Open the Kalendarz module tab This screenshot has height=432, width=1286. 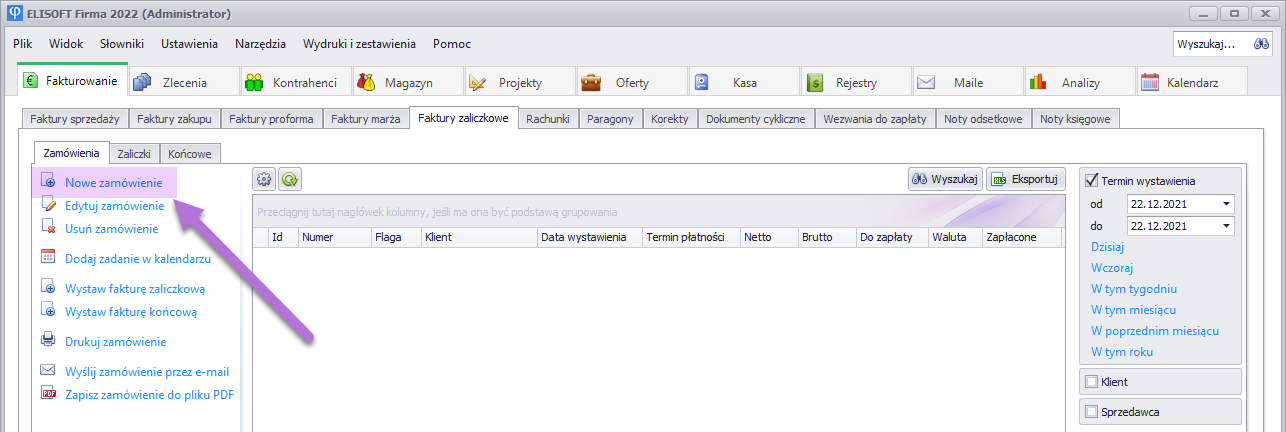1191,82
